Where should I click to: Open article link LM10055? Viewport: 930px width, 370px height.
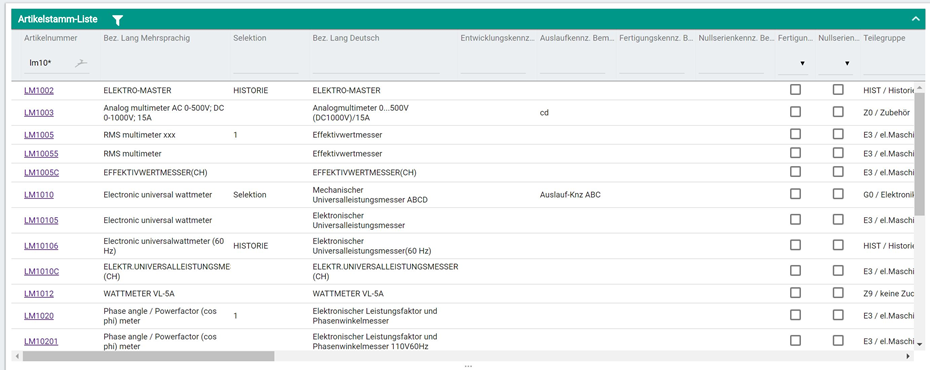pos(41,154)
